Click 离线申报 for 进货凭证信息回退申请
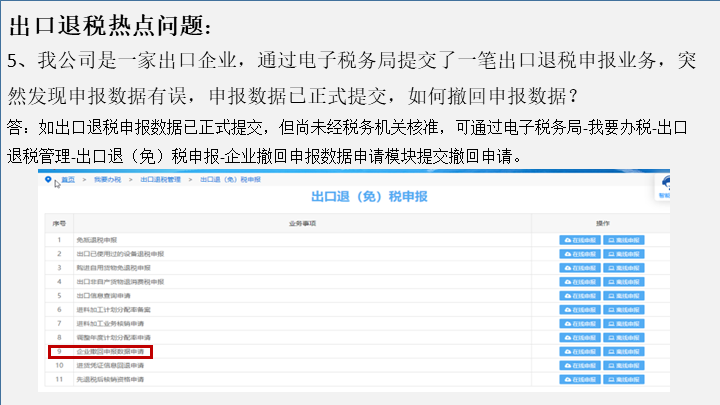The height and width of the screenshot is (405, 720). (x=624, y=366)
